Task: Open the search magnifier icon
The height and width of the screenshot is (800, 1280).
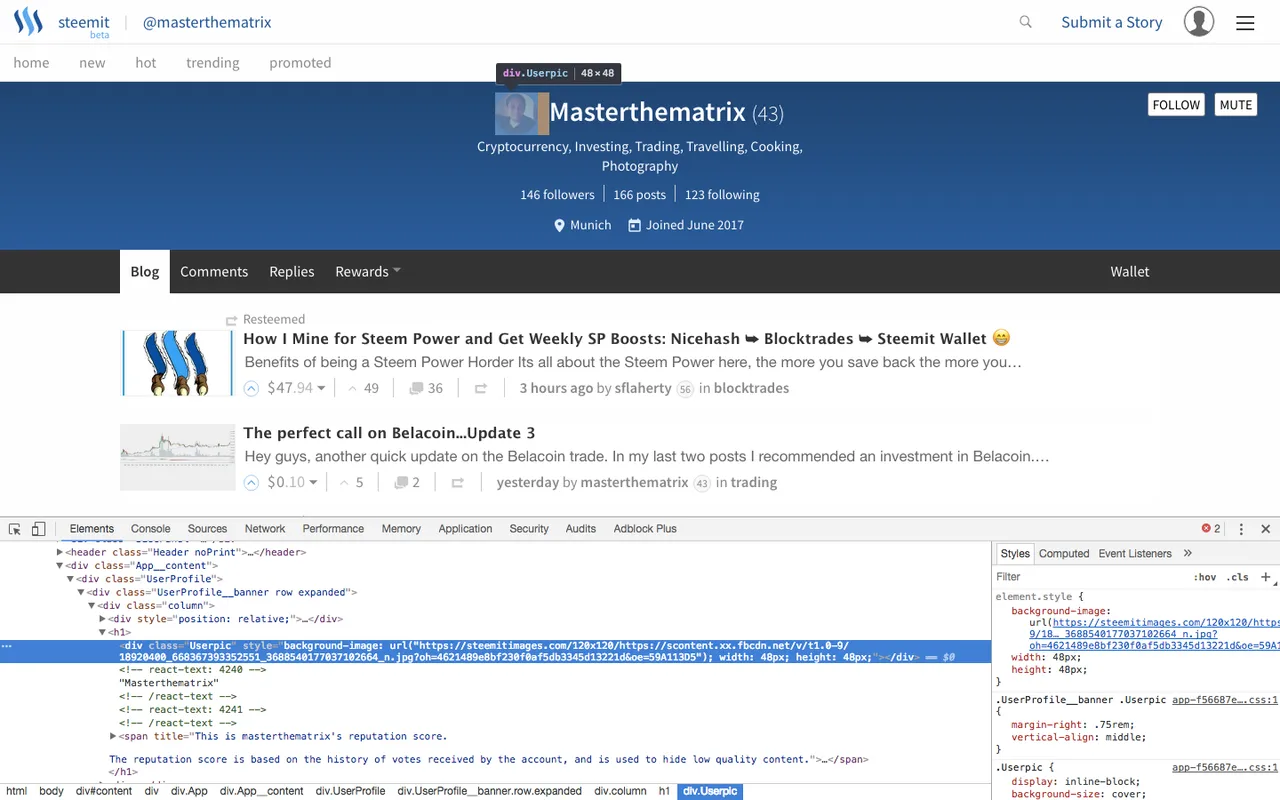Action: [x=1025, y=22]
